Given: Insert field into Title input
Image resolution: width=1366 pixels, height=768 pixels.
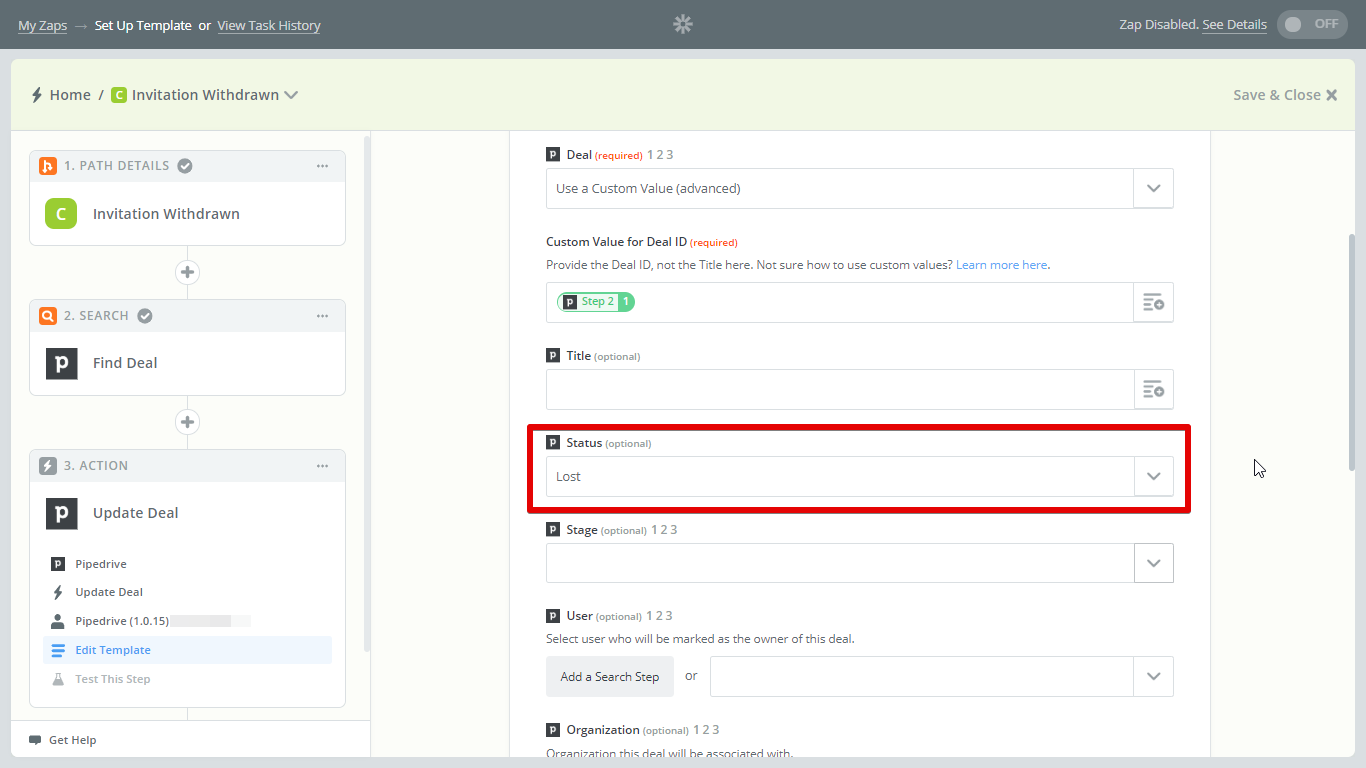Looking at the screenshot, I should tap(1153, 389).
